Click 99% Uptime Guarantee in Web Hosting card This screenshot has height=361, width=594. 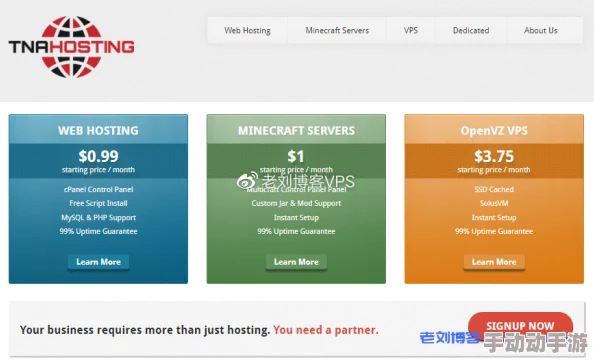click(98, 231)
